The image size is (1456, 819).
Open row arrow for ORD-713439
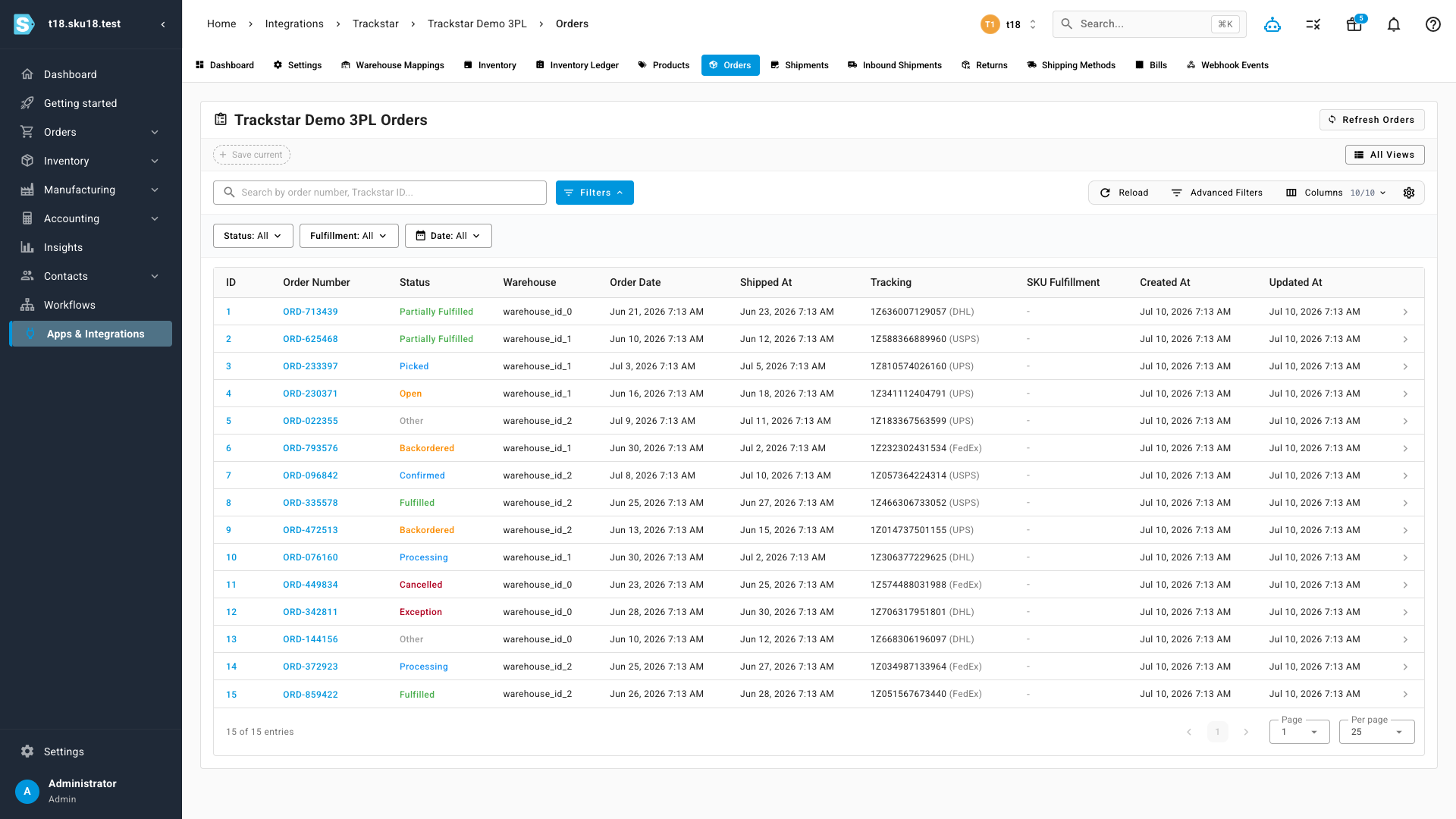(x=1405, y=312)
